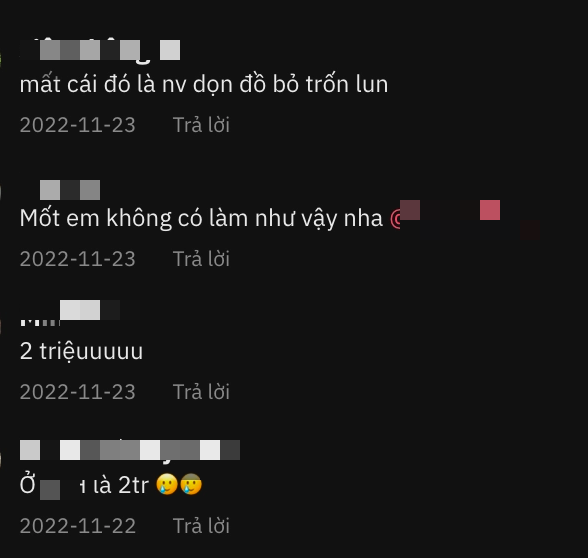This screenshot has height=558, width=588.
Task: Click the 2022-11-23 date under the first comment
Action: [78, 125]
